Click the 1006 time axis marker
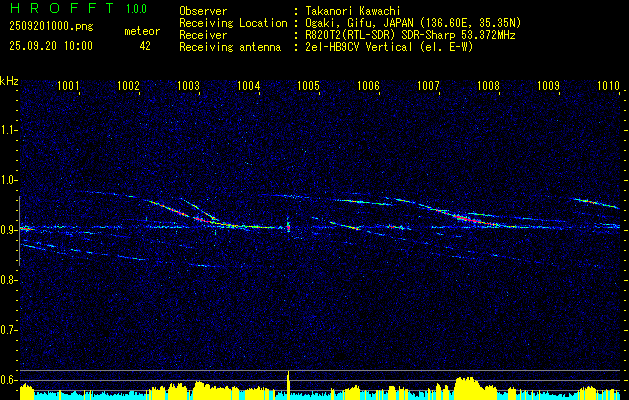 click(368, 85)
